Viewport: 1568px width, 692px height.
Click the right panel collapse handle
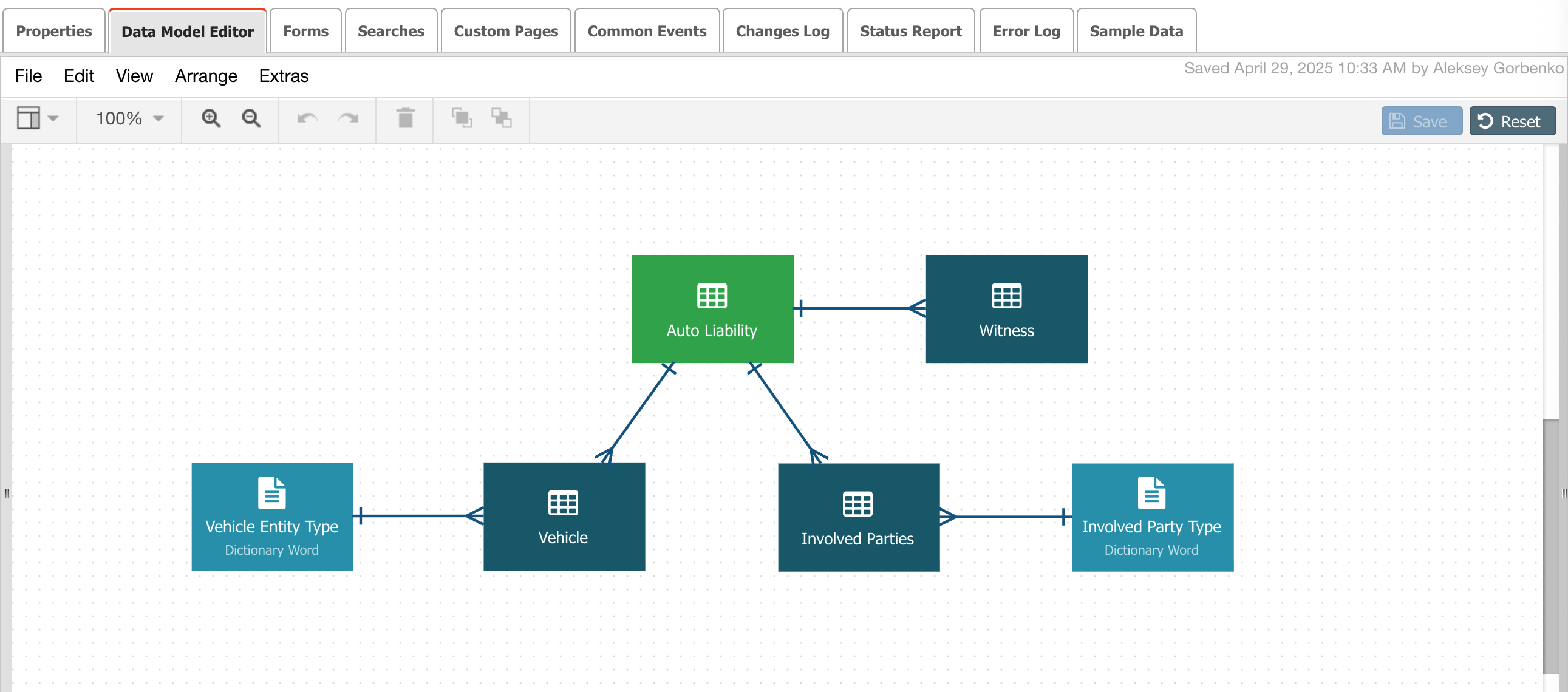point(1564,494)
